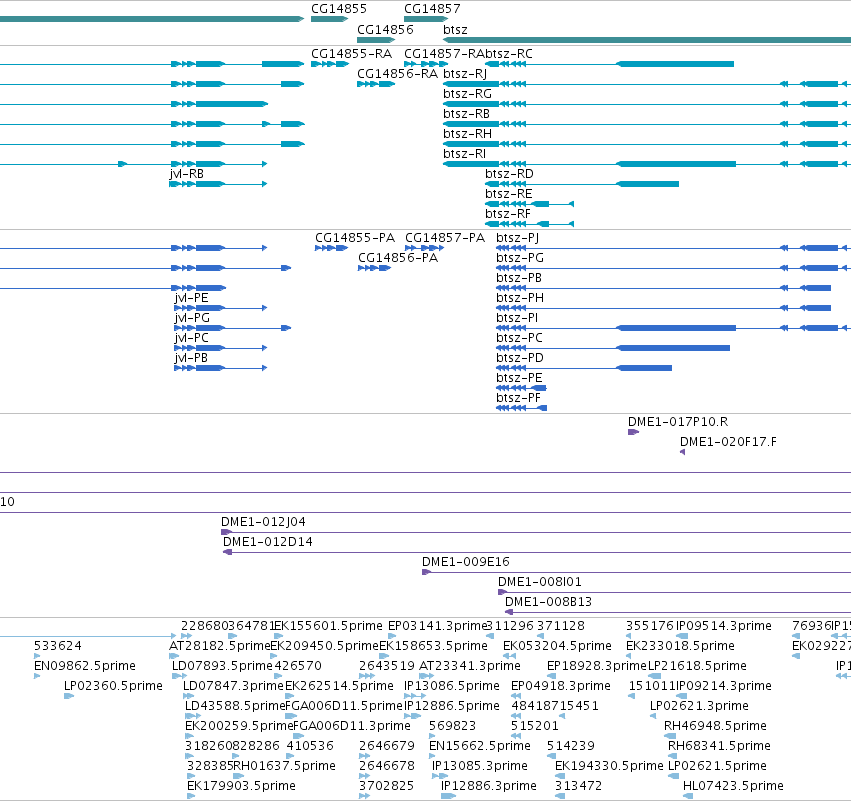Select the btsz-RG transcript label

(467, 94)
